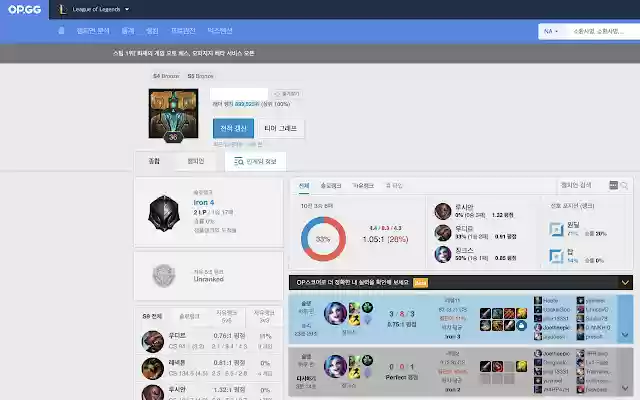Select the Iron 4 rank emblem

click(x=164, y=213)
